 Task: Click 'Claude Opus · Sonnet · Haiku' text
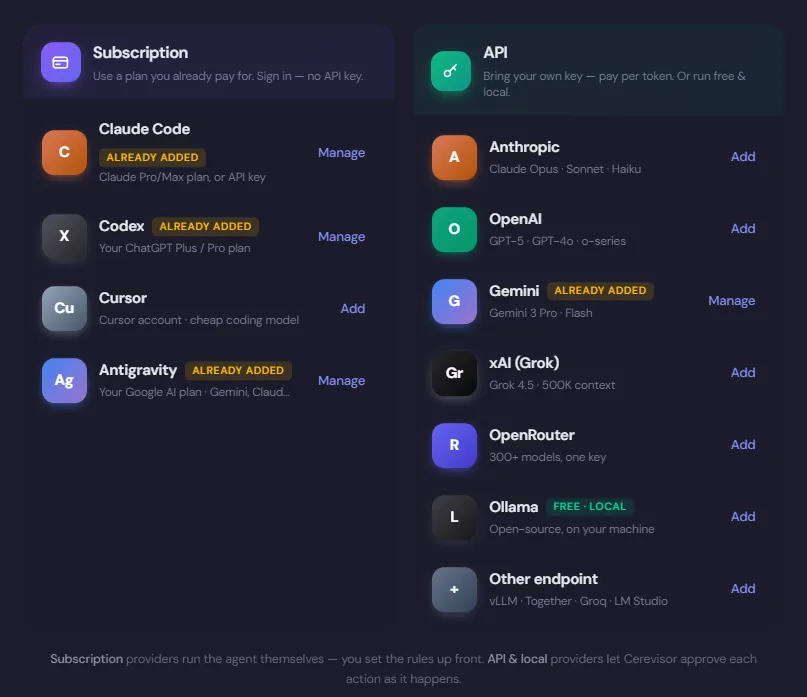[x=565, y=169]
